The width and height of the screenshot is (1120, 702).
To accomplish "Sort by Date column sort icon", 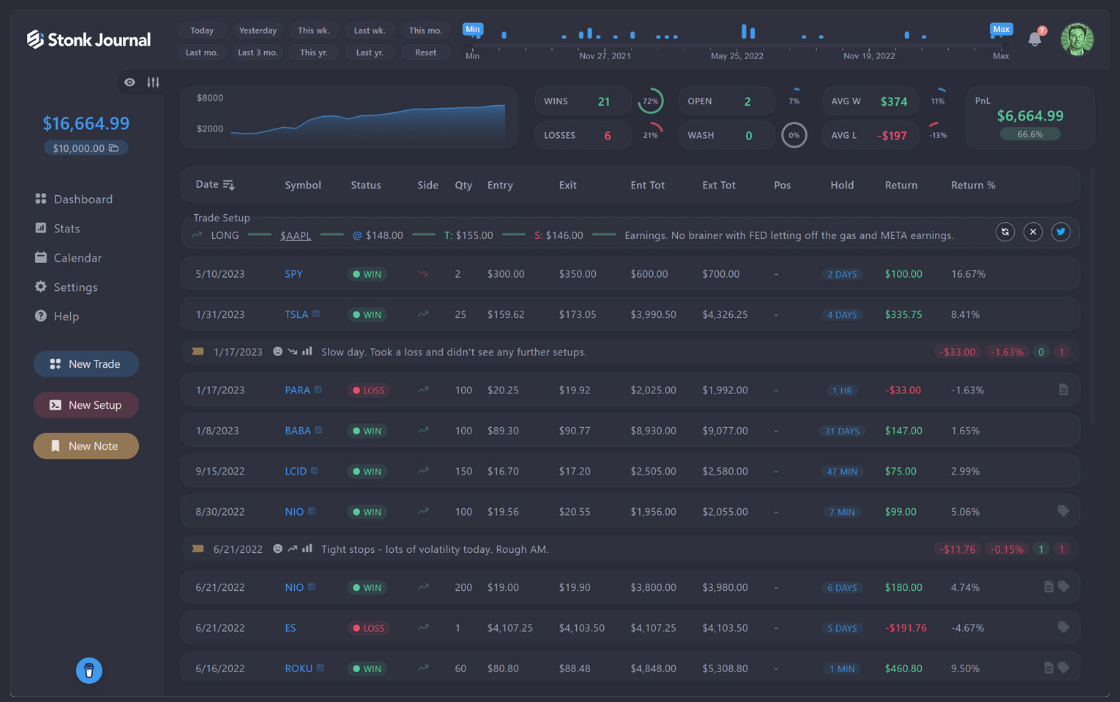I will [229, 185].
